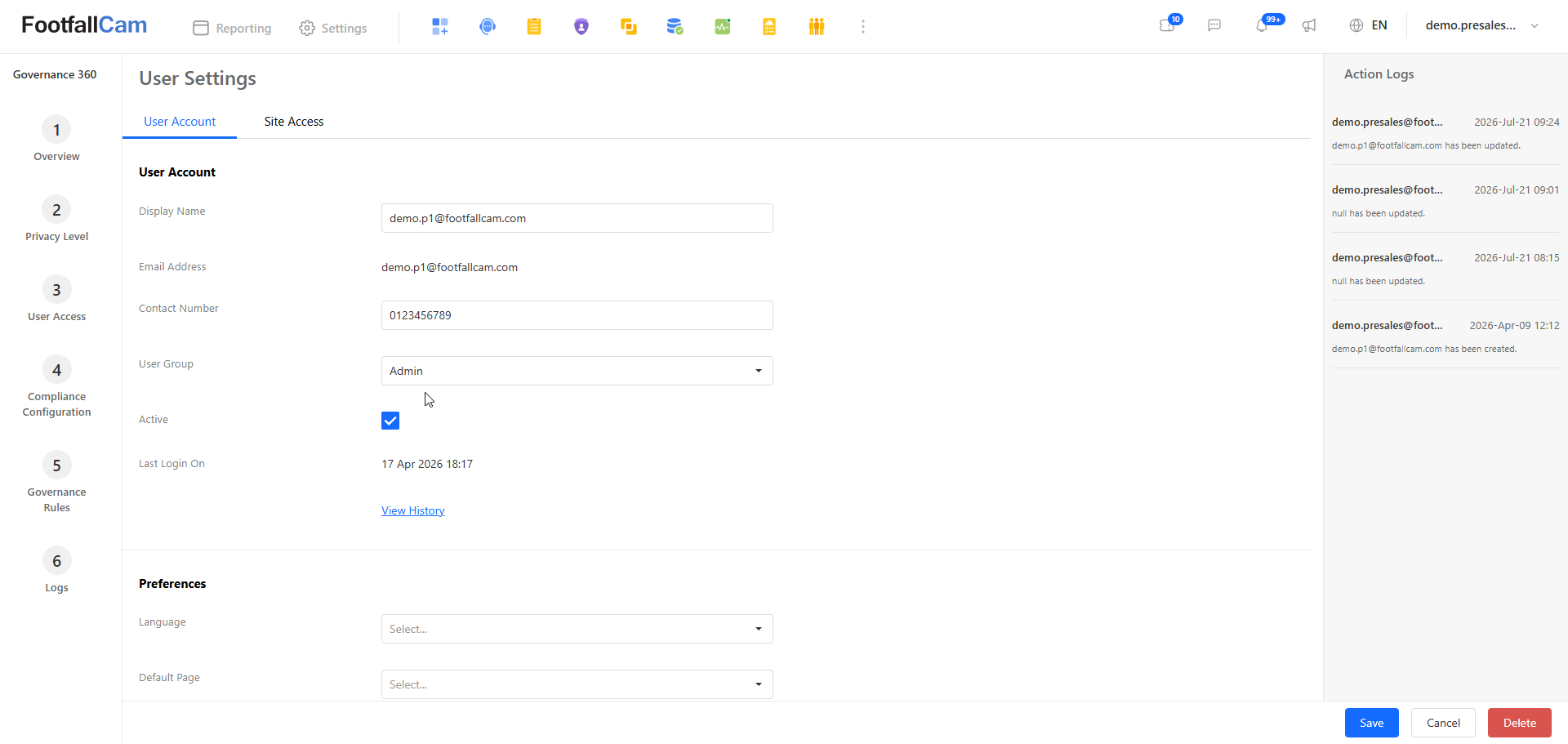This screenshot has height=744, width=1568.
Task: Click the Action Logs heading
Action: (x=1379, y=74)
